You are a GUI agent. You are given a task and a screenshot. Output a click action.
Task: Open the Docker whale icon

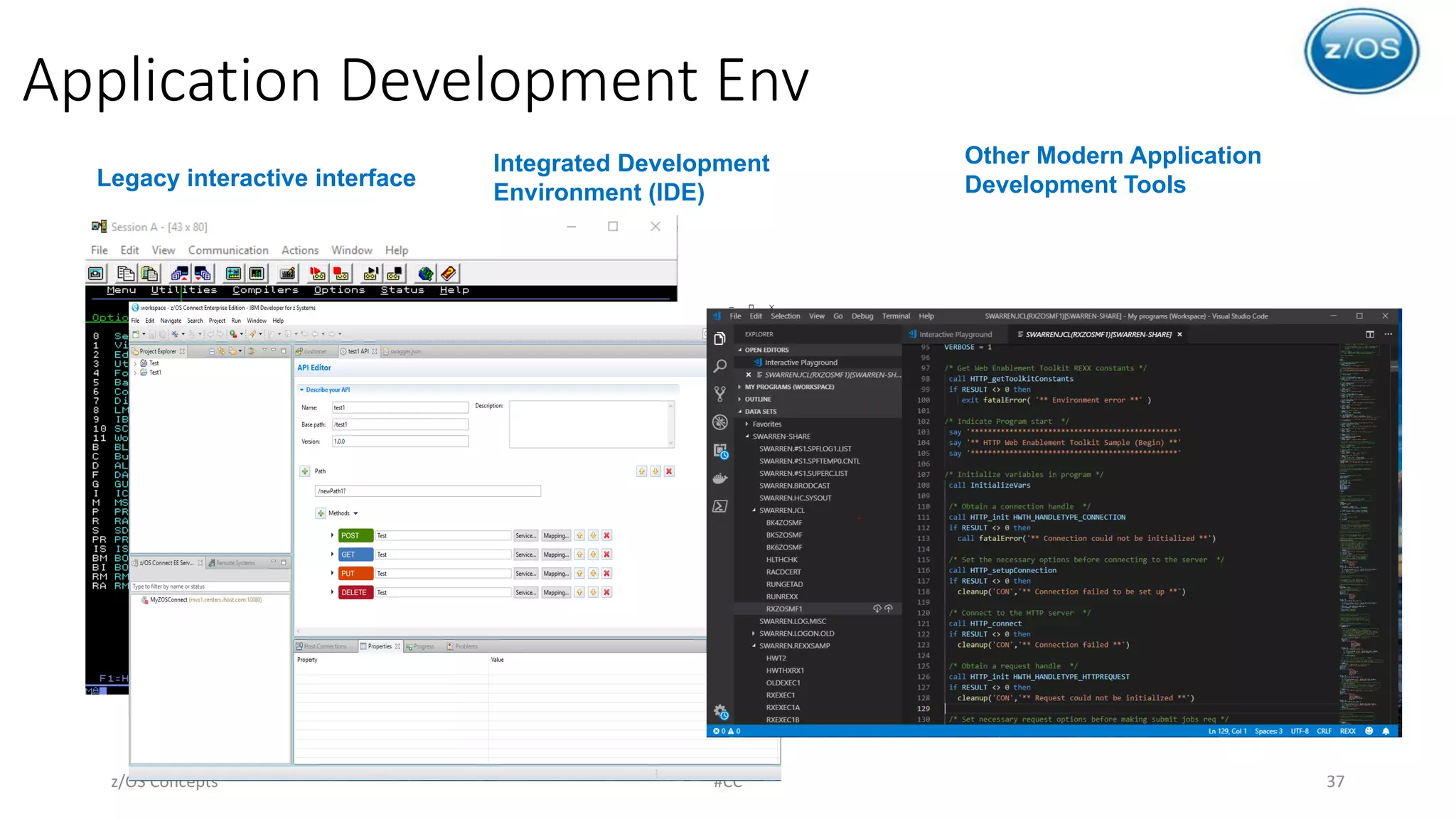(719, 478)
